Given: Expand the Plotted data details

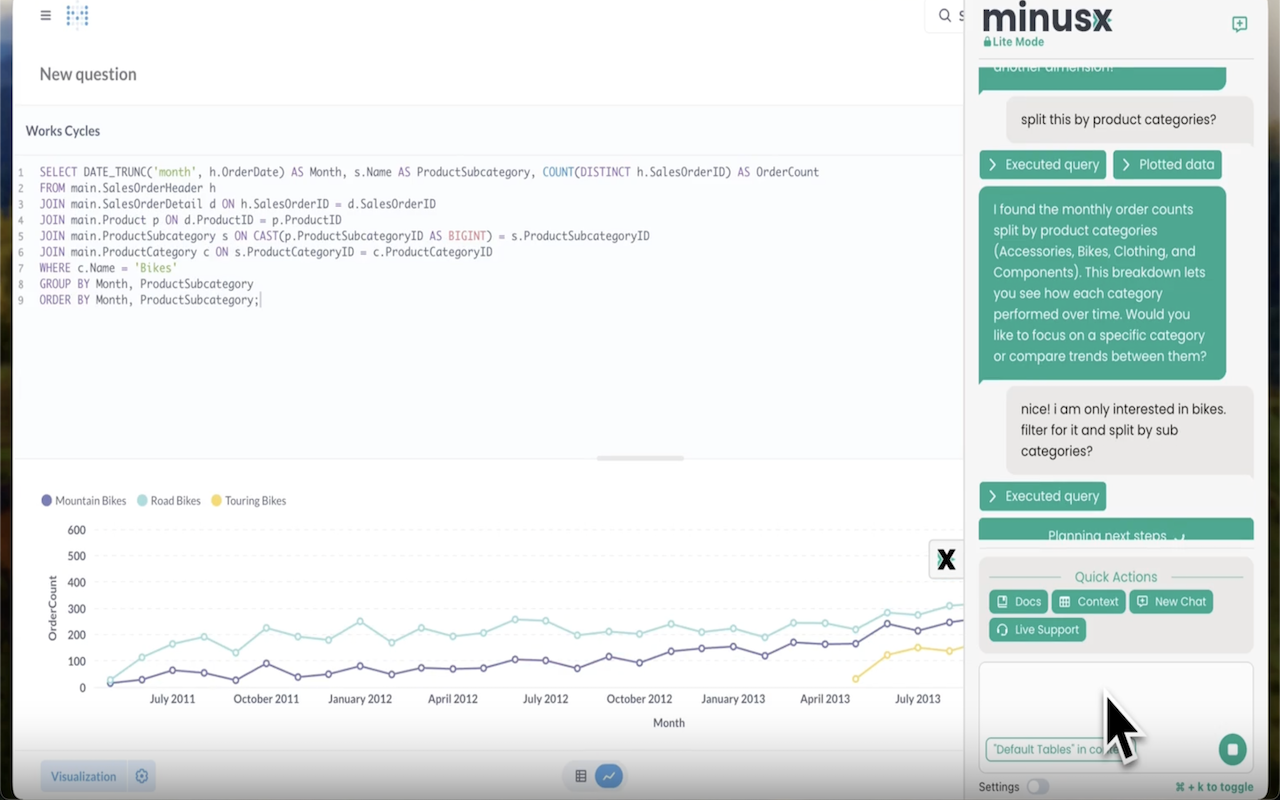Looking at the screenshot, I should (x=1167, y=164).
